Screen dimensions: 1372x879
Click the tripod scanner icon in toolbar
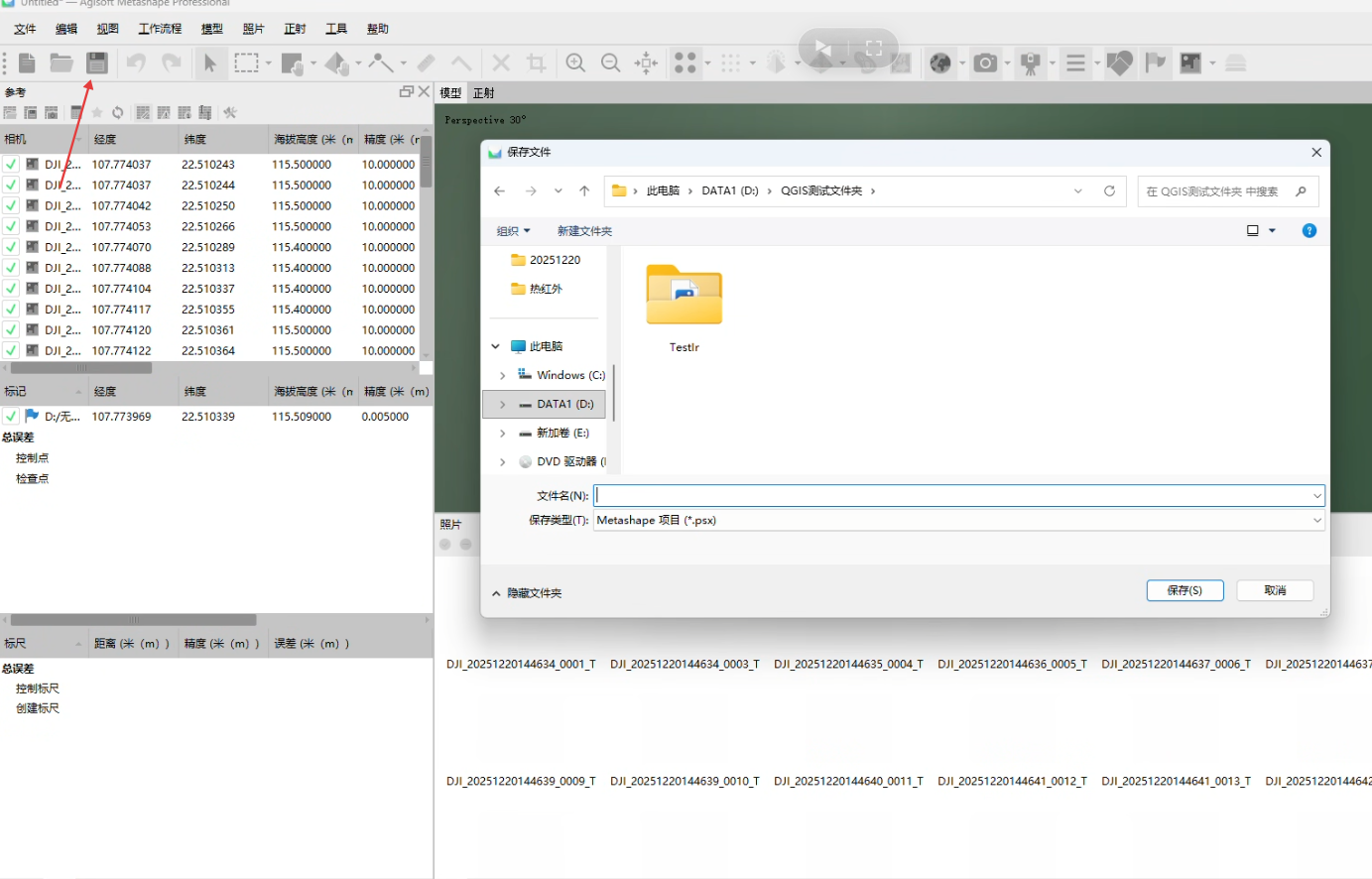click(x=1031, y=63)
